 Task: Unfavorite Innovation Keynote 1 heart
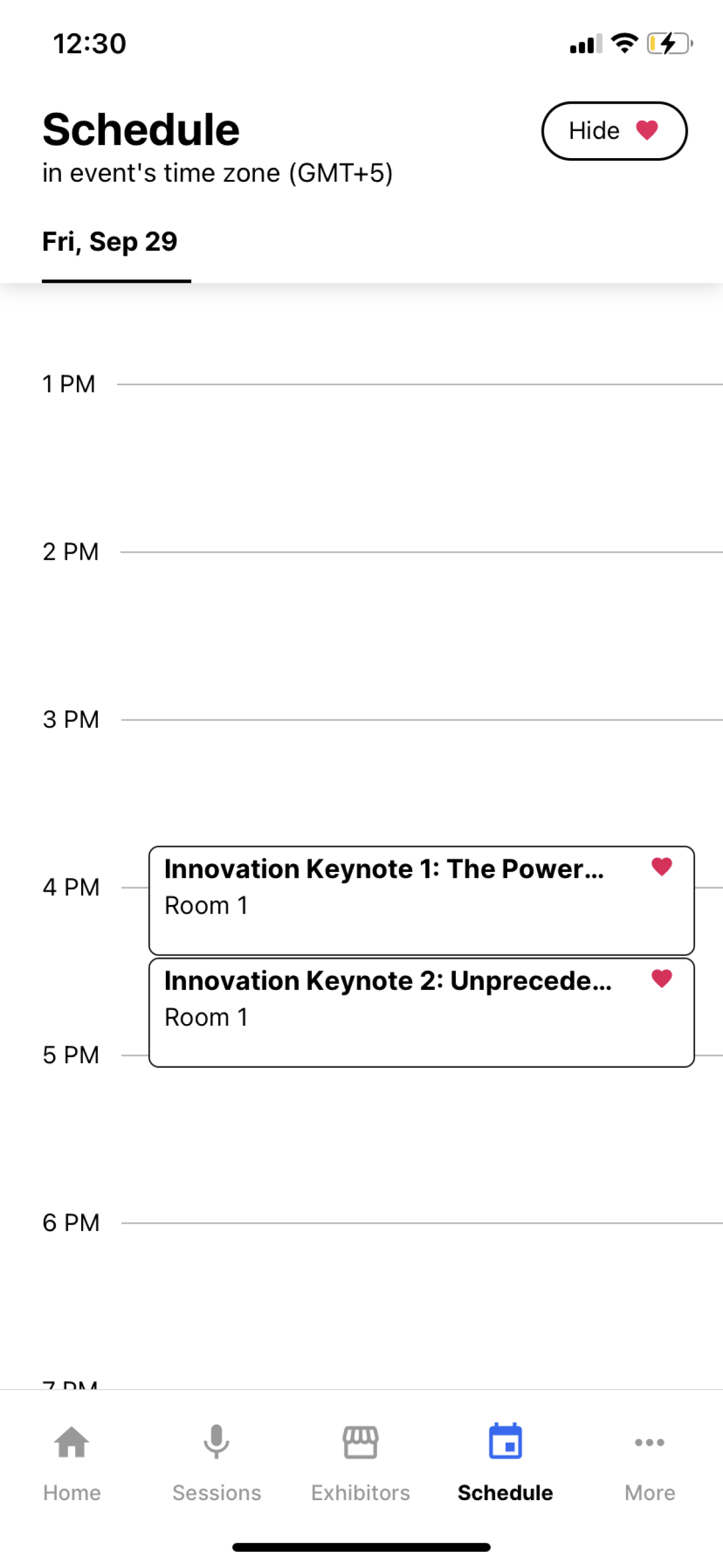[x=661, y=866]
